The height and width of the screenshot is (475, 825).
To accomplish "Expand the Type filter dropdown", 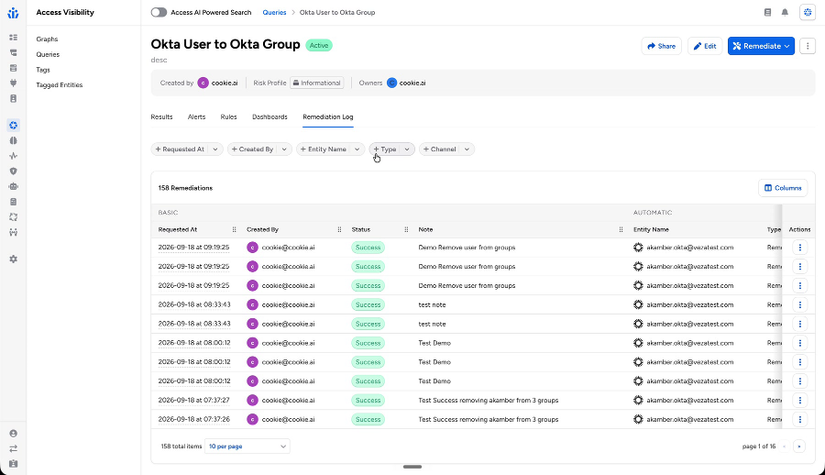I will coord(407,149).
